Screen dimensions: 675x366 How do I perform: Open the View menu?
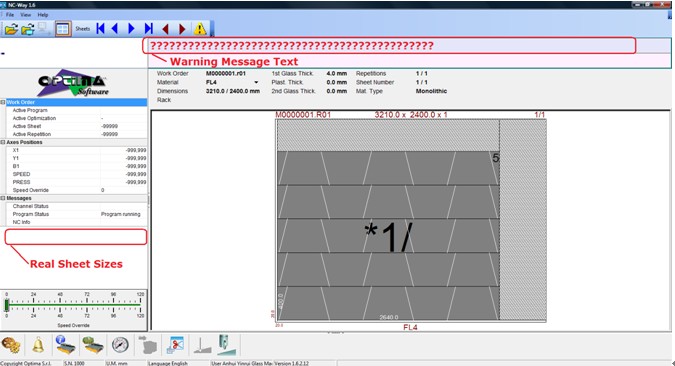coord(26,15)
